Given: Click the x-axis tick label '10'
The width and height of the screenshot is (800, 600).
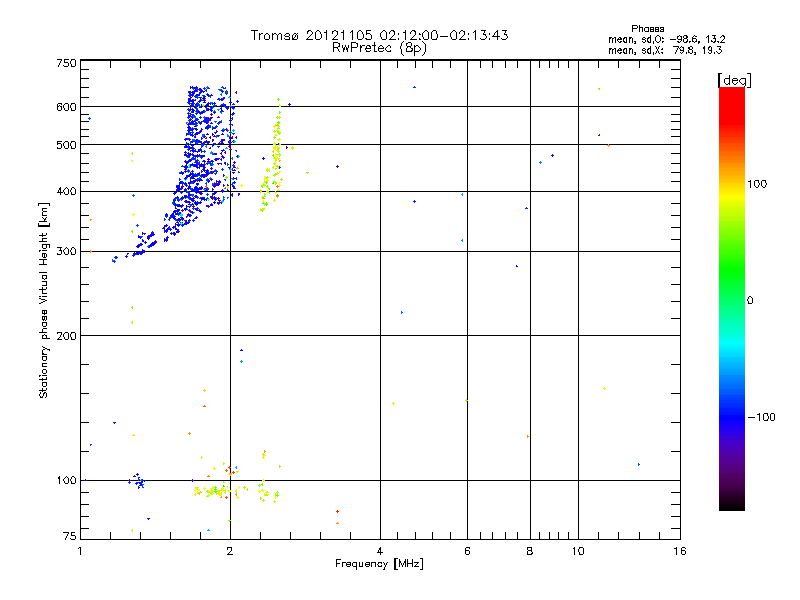Looking at the screenshot, I should click(578, 551).
